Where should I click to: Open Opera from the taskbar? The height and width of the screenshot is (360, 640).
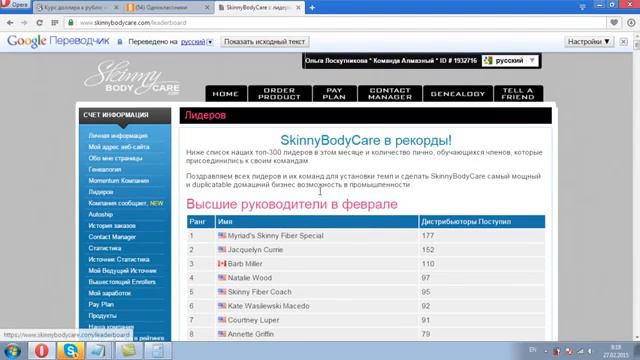[x=42, y=351]
